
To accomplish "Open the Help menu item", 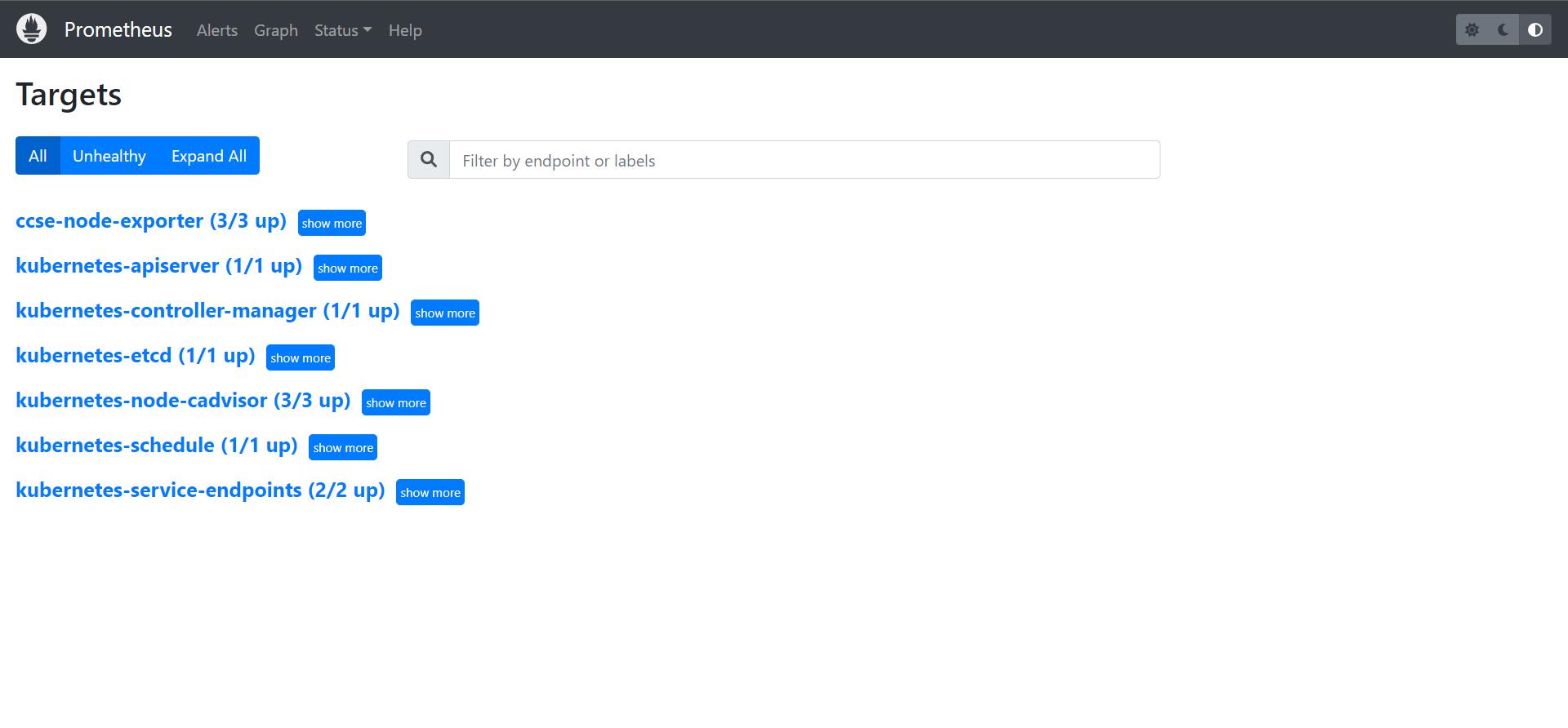I will (405, 30).
